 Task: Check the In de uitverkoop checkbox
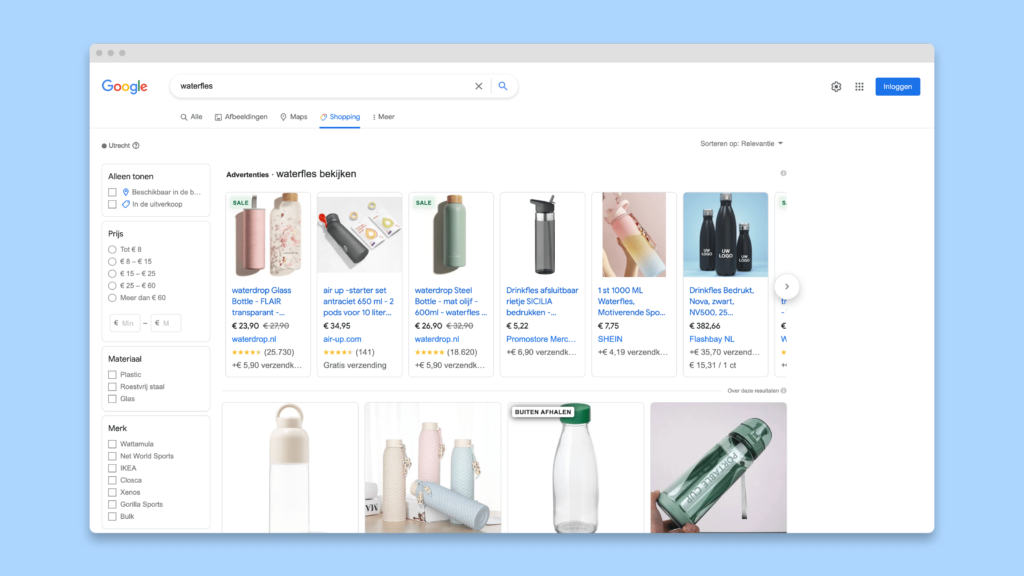click(x=112, y=204)
